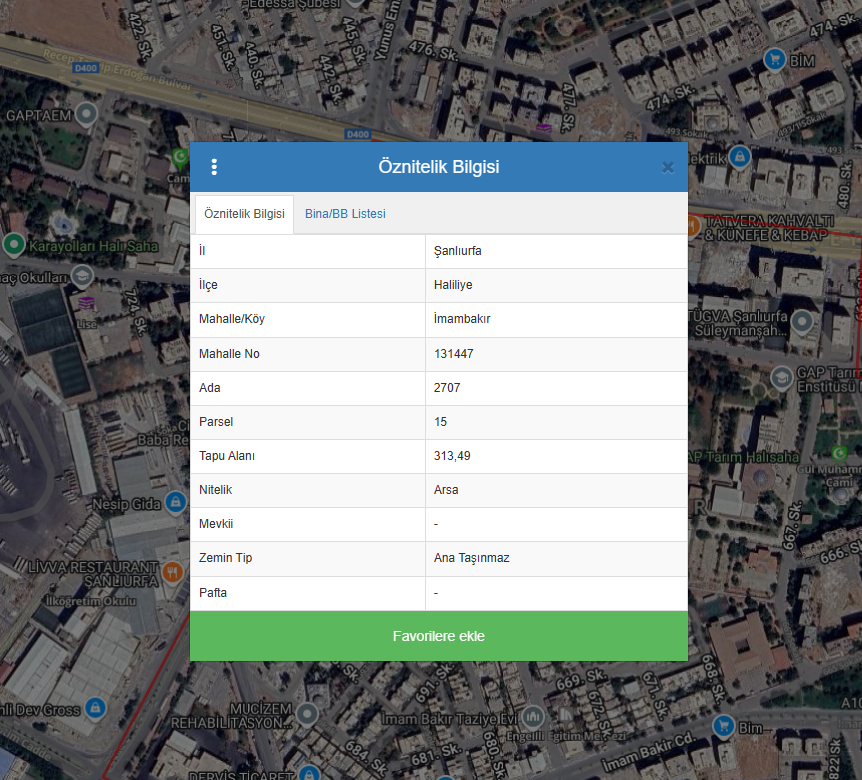Image resolution: width=862 pixels, height=780 pixels.
Task: Open the three-dot options menu
Action: [214, 167]
